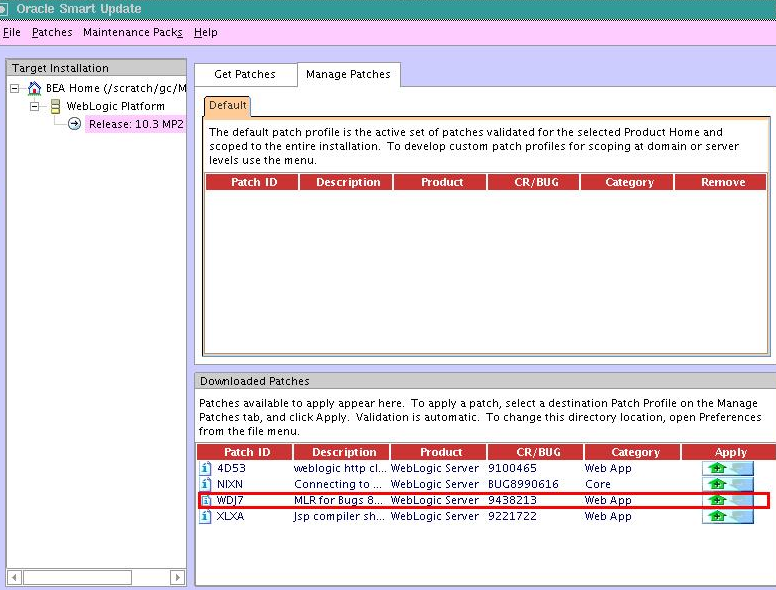Switch to the Get Patches tab

[244, 75]
